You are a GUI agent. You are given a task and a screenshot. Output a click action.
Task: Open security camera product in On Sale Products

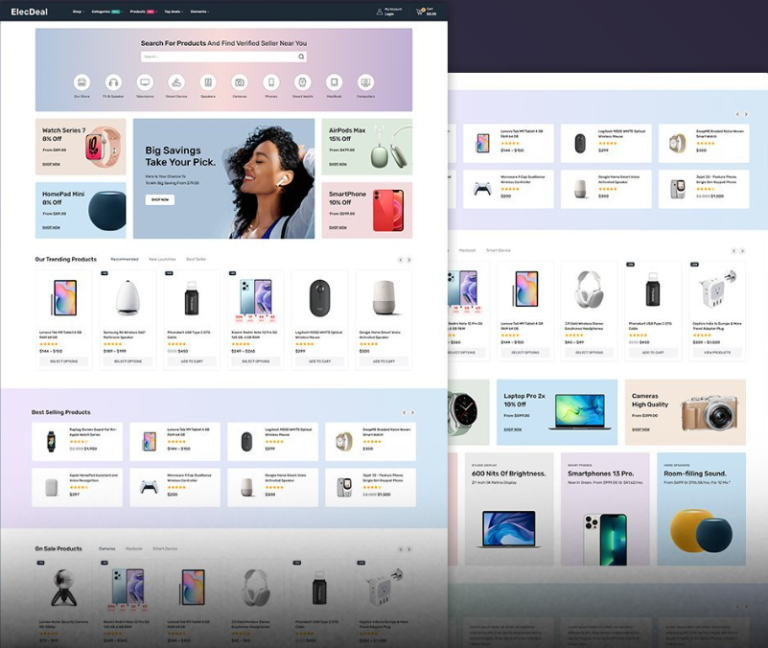coord(64,588)
